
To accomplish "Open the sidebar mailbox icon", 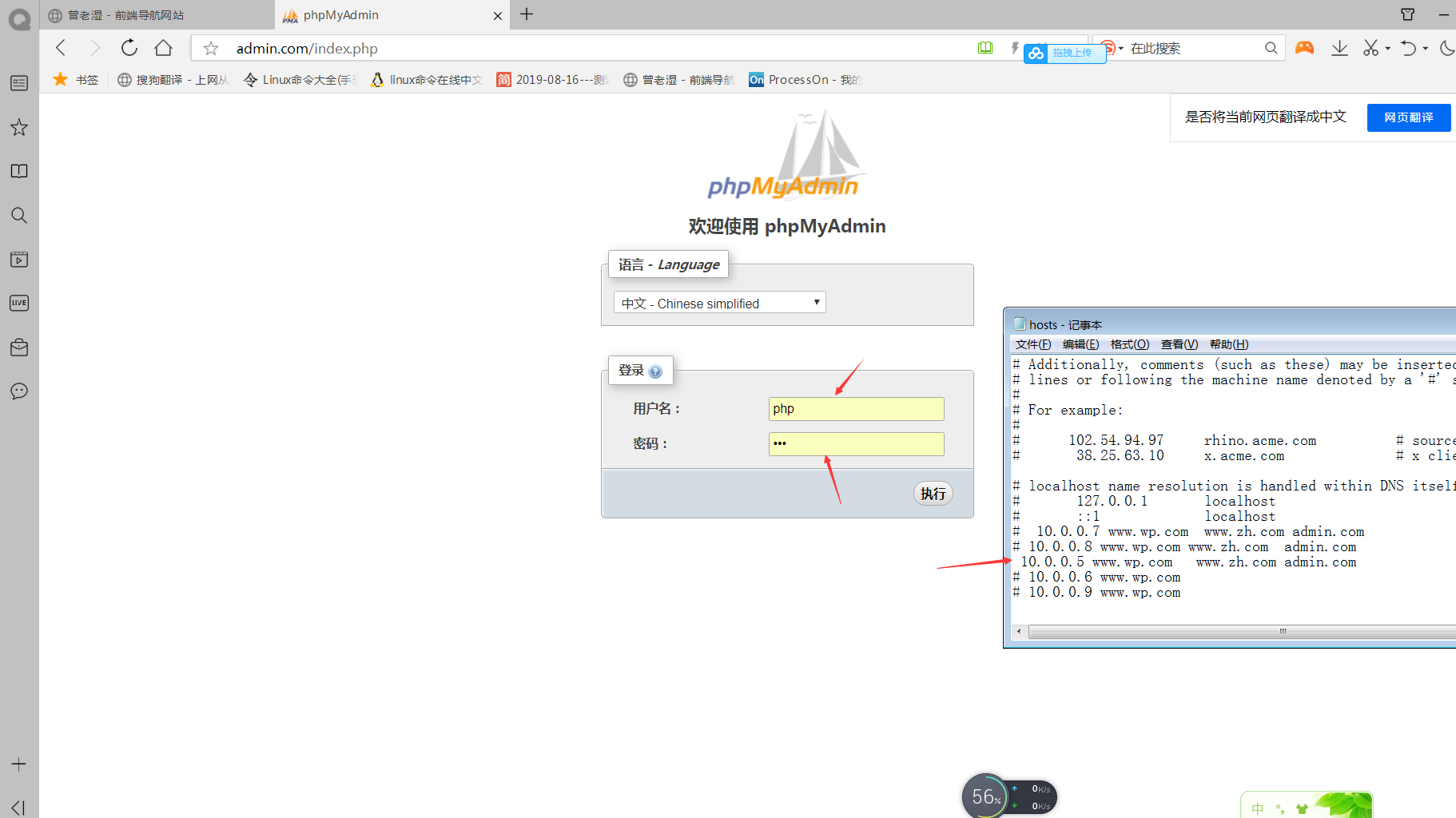I will click(19, 347).
